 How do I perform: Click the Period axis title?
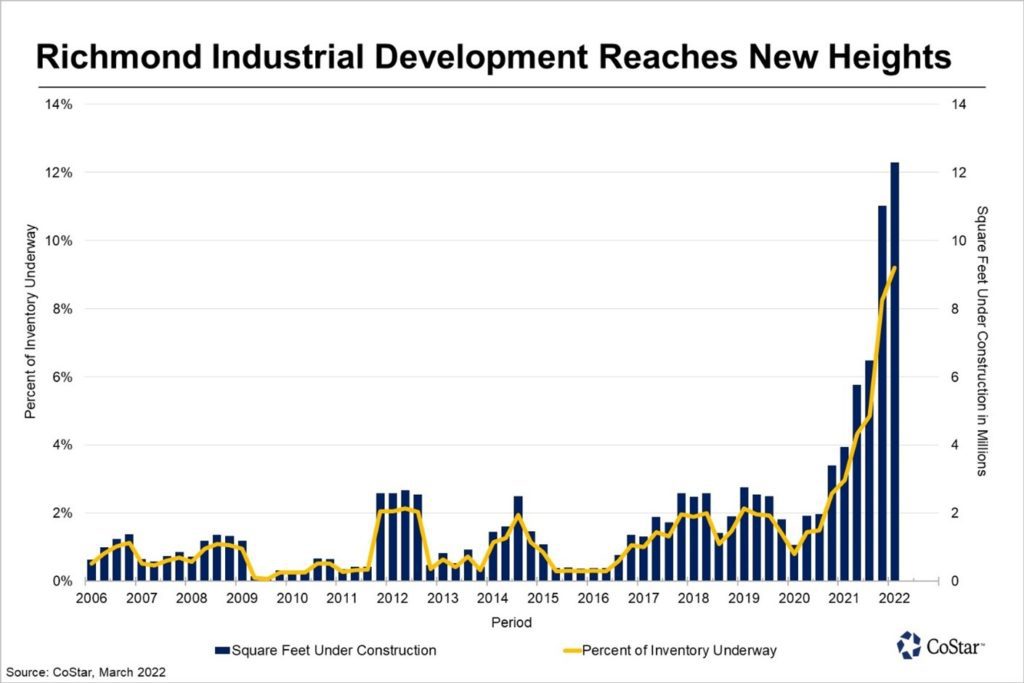[x=511, y=622]
